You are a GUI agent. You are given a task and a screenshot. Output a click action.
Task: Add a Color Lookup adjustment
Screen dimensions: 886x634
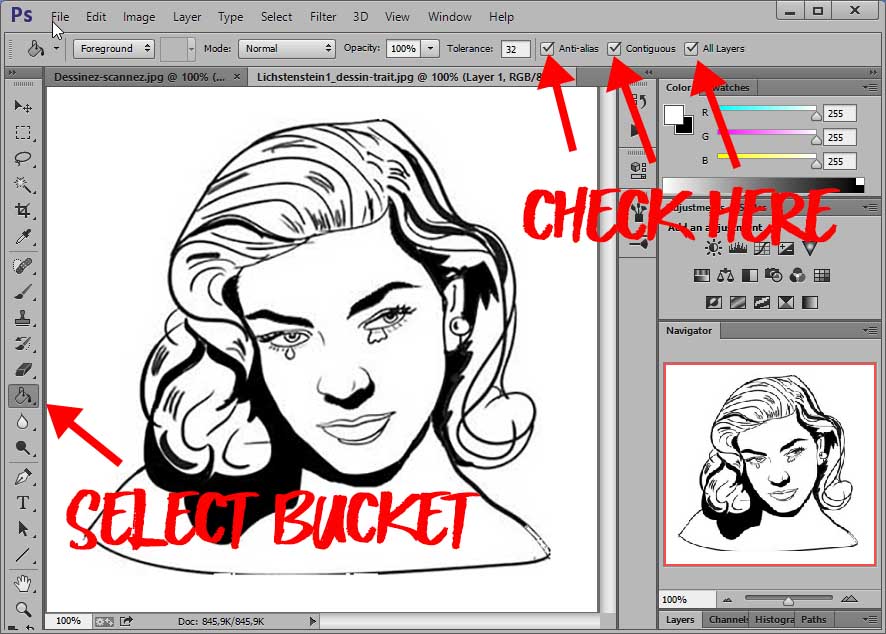822,276
